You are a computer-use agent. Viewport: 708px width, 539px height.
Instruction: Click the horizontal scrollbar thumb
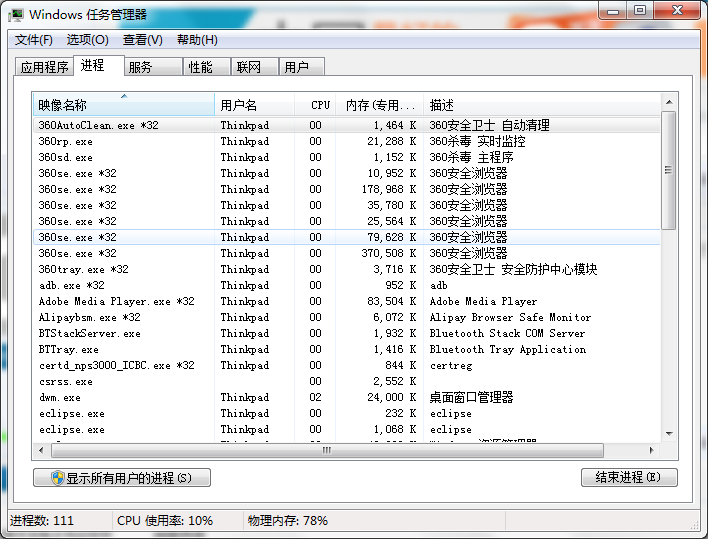point(327,450)
